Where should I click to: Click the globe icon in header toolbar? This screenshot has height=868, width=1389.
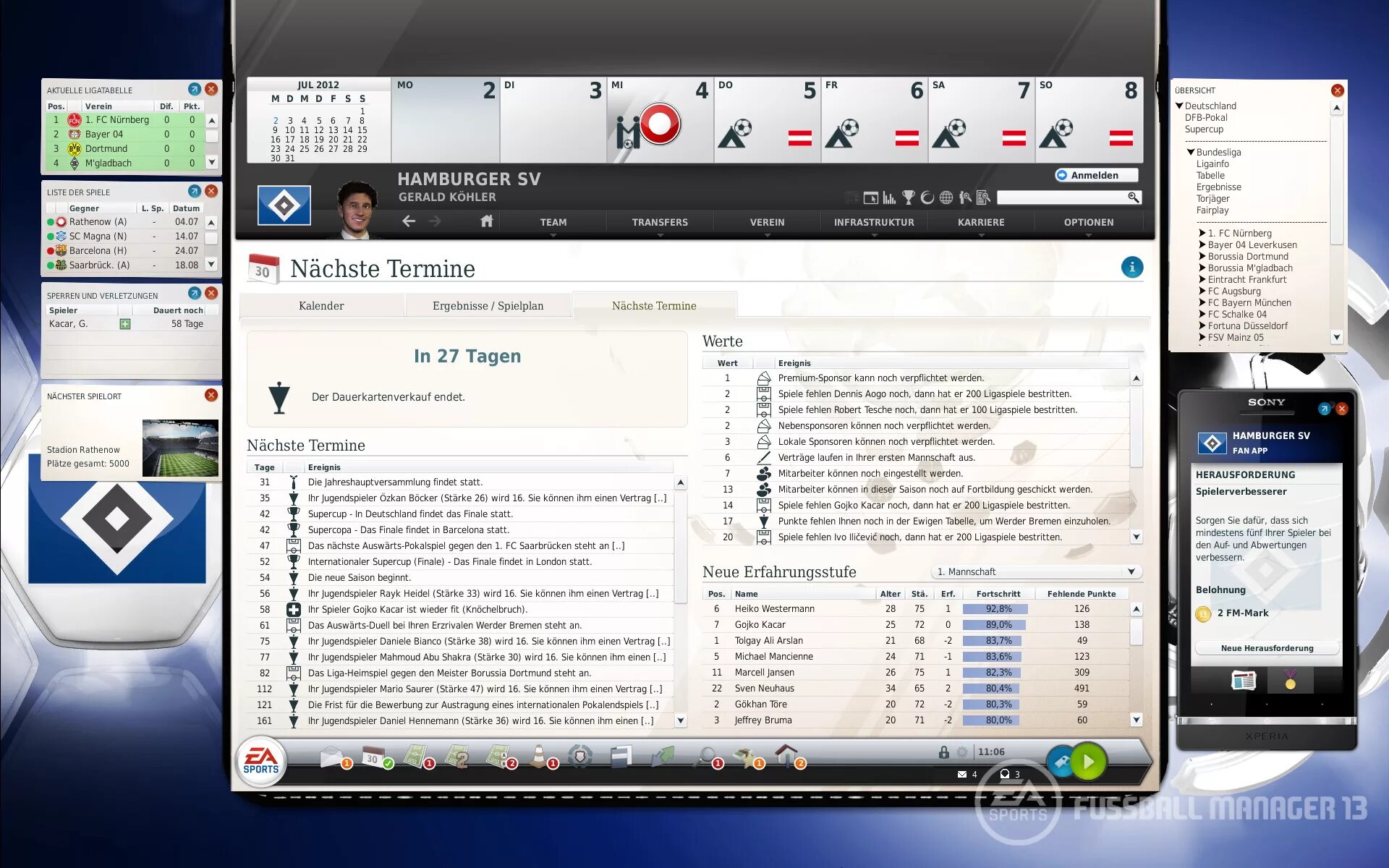[946, 197]
